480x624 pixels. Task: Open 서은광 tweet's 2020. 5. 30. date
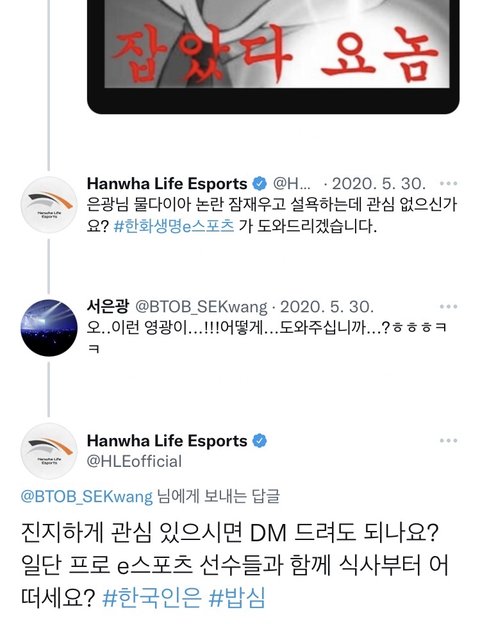click(x=327, y=307)
